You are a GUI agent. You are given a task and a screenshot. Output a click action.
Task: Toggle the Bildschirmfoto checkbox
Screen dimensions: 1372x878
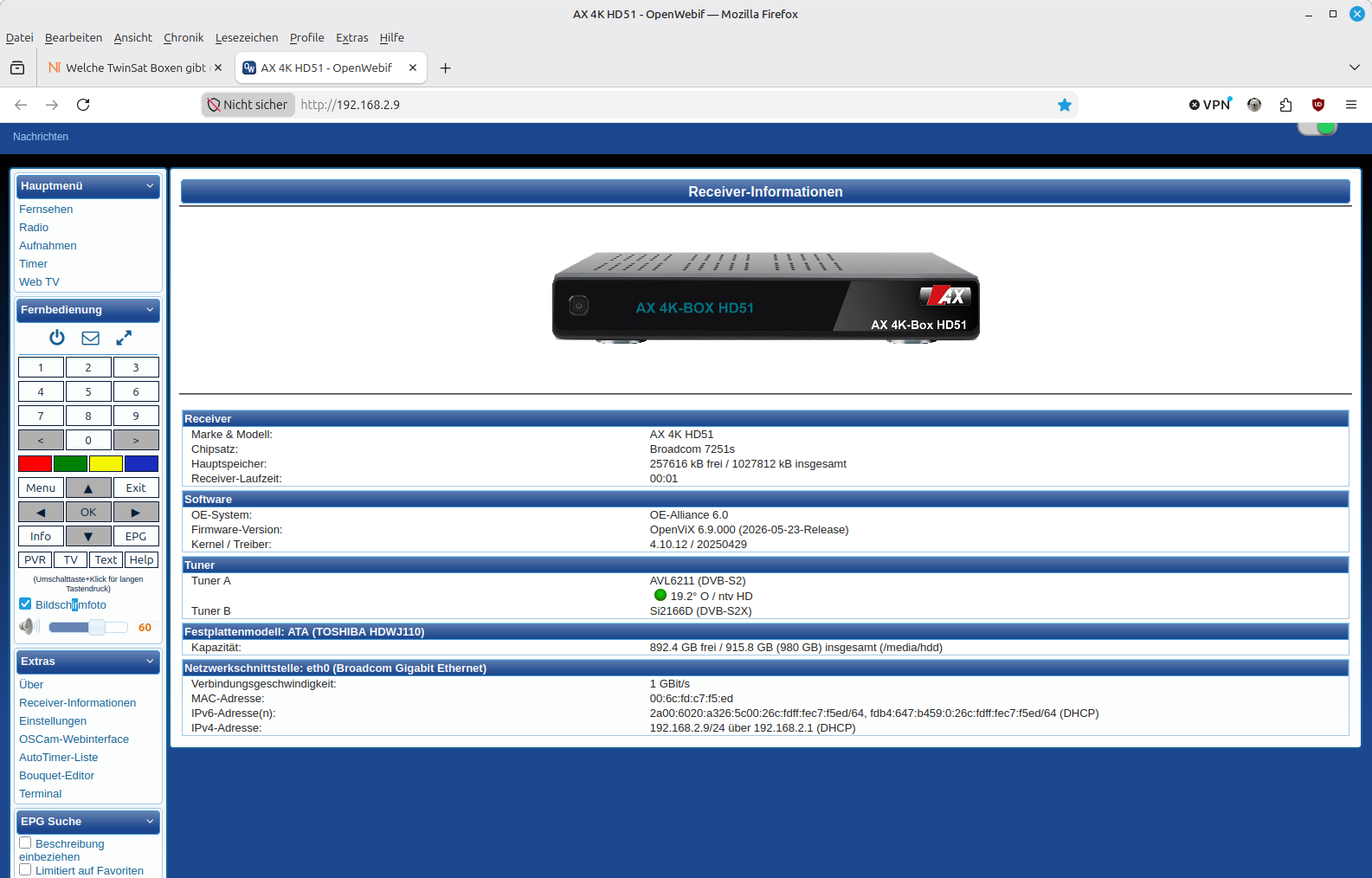click(x=25, y=604)
